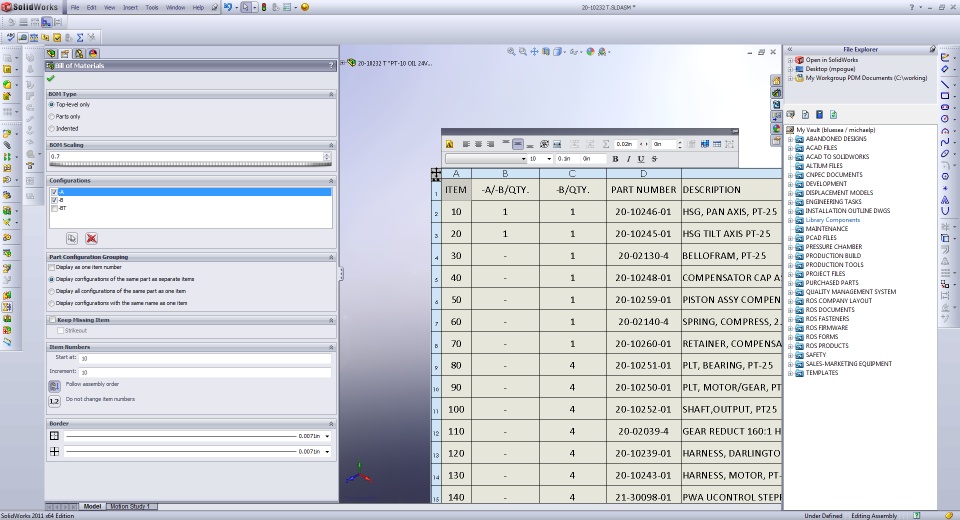Screen dimensions: 960x520
Task: Toggle bold formatting in table toolbar
Action: point(615,159)
